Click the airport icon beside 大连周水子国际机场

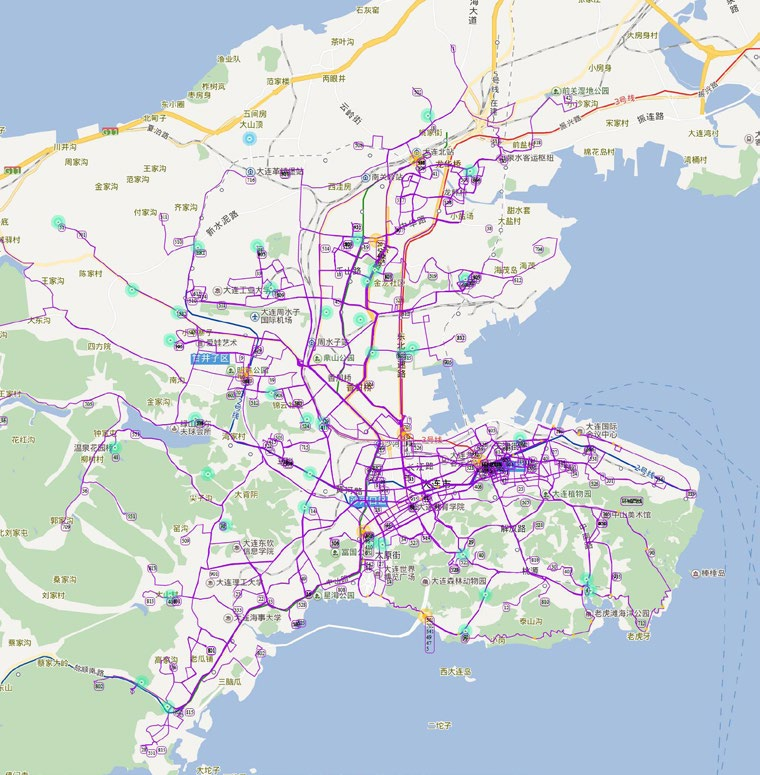click(254, 316)
